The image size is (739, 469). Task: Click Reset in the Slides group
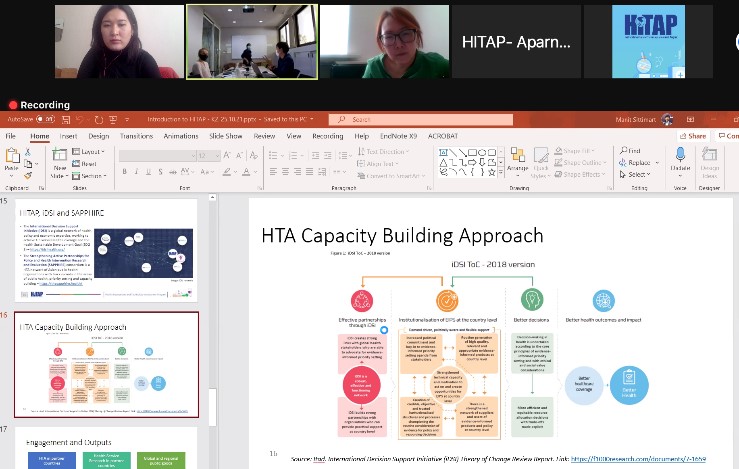(x=88, y=163)
